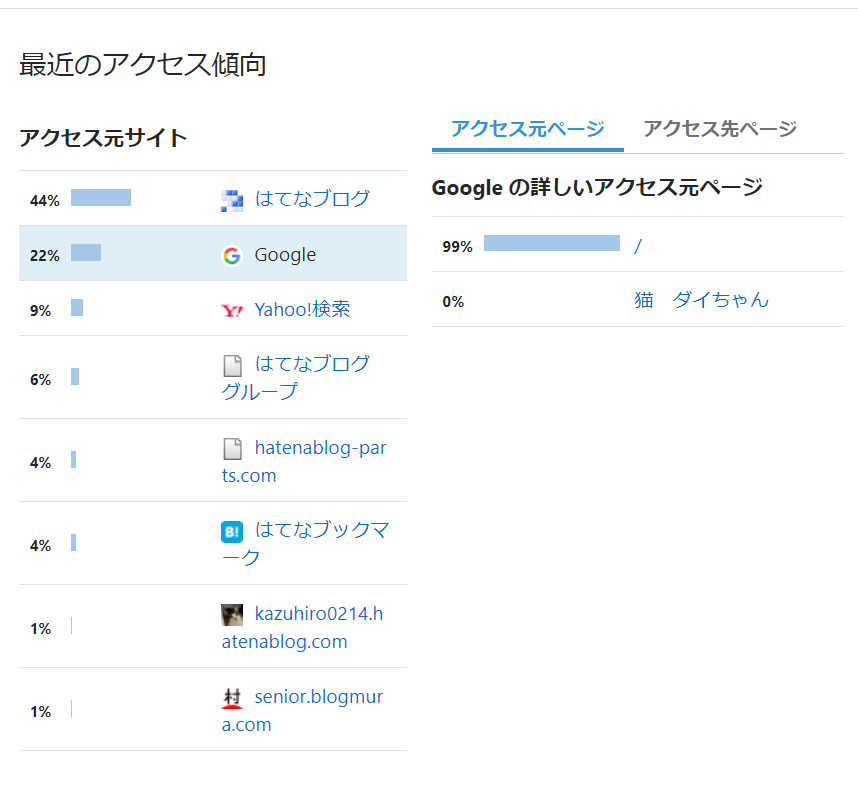Click the 44% bar for はてなブログ

(x=101, y=198)
